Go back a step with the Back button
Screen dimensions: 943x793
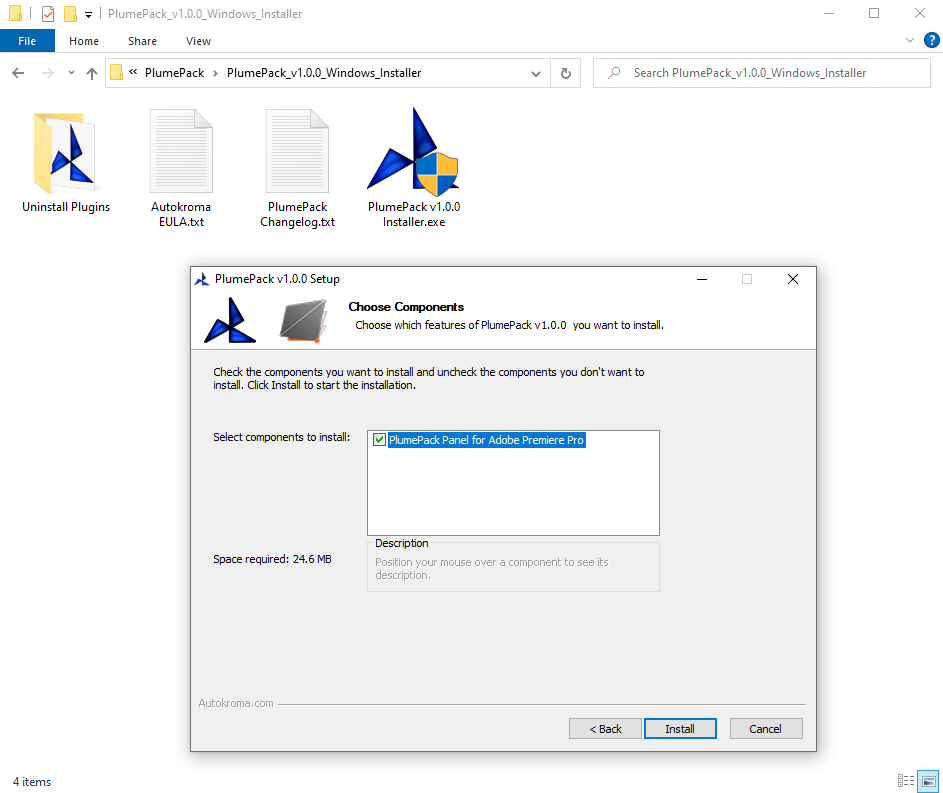pyautogui.click(x=605, y=728)
